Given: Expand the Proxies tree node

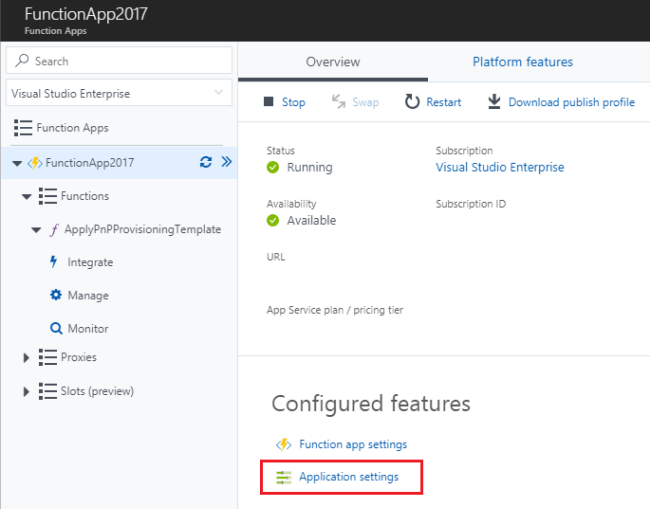Looking at the screenshot, I should (x=26, y=357).
